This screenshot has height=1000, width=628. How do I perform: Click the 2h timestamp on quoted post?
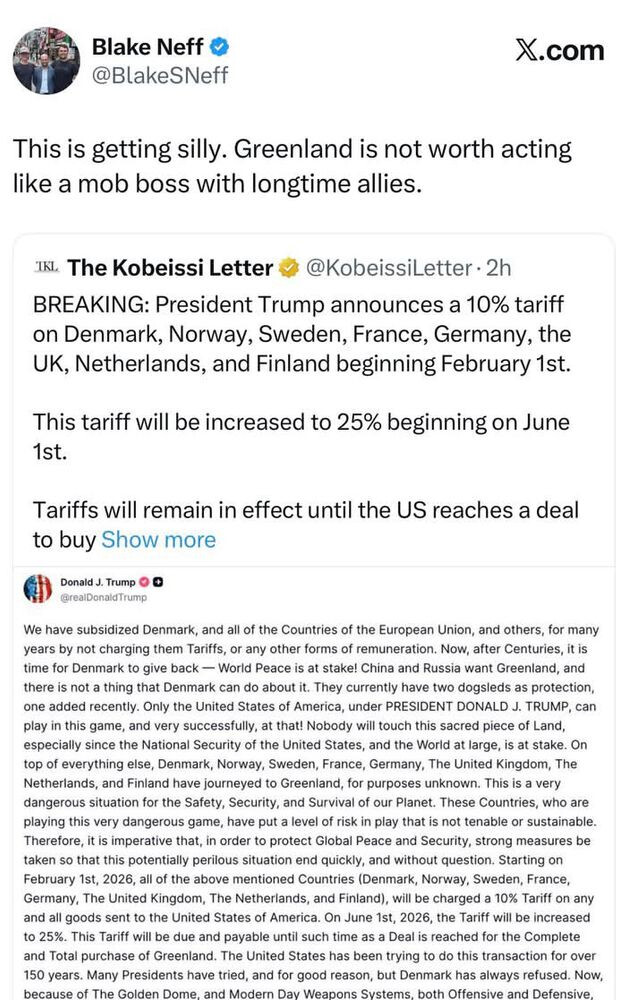(498, 268)
